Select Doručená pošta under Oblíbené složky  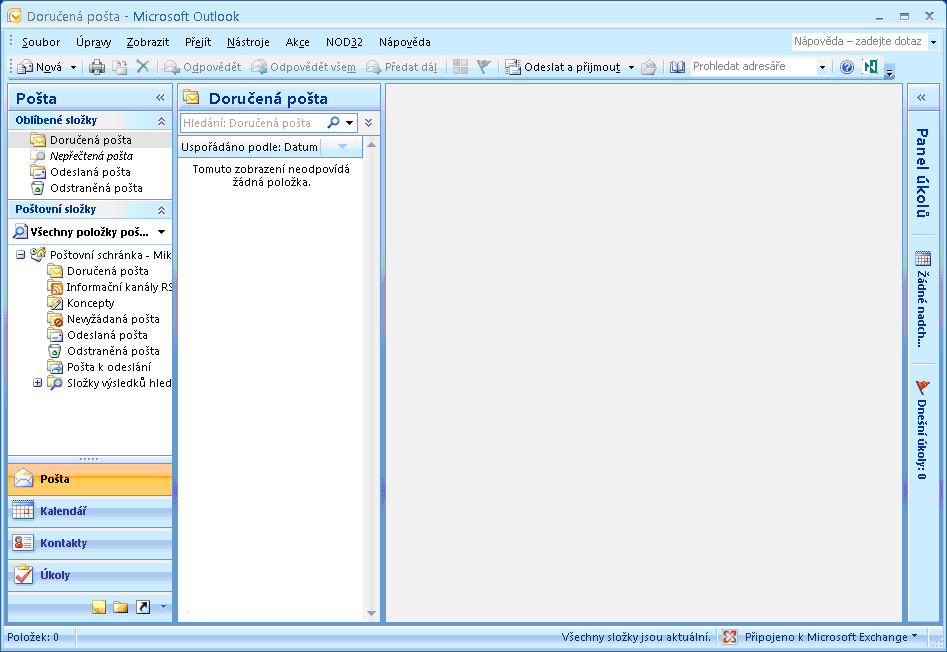[91, 140]
